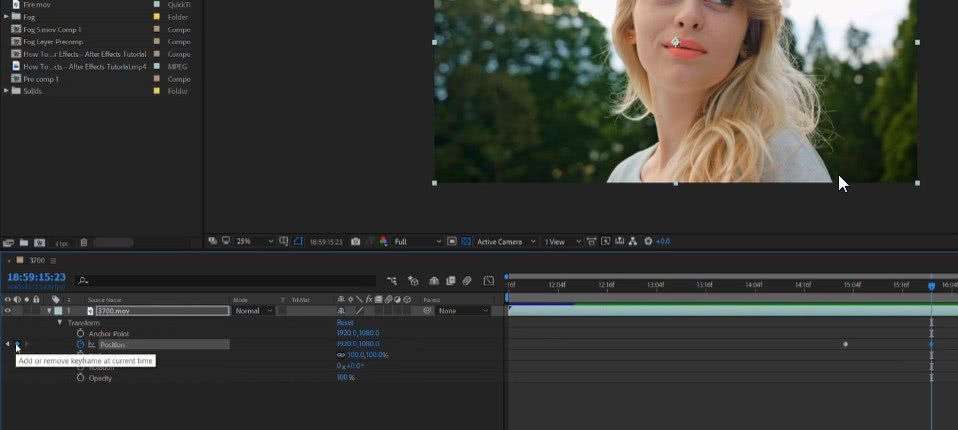
Task: Open the Graph Editor in the timeline
Action: (x=488, y=281)
